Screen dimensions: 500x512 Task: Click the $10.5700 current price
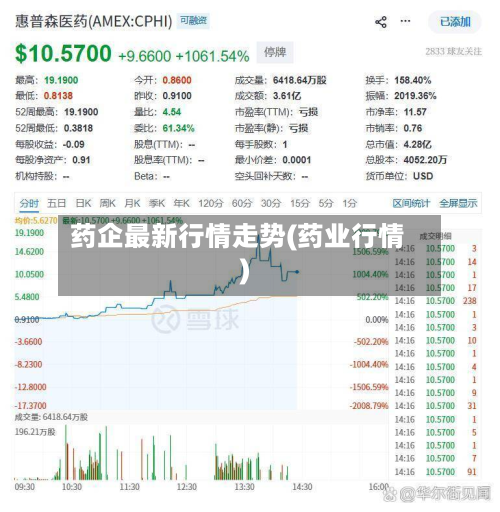click(x=63, y=53)
